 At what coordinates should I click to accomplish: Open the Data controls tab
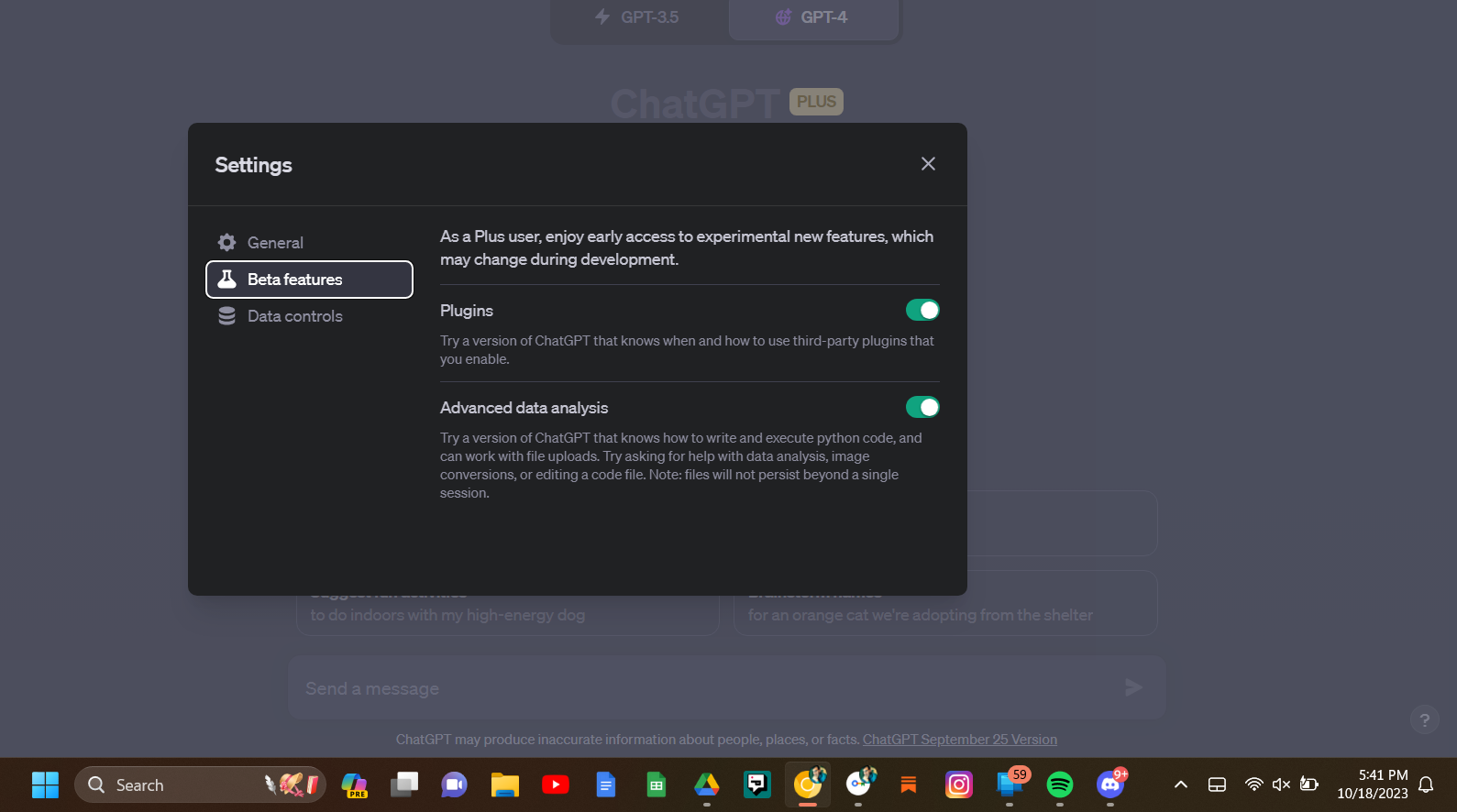[x=309, y=316]
